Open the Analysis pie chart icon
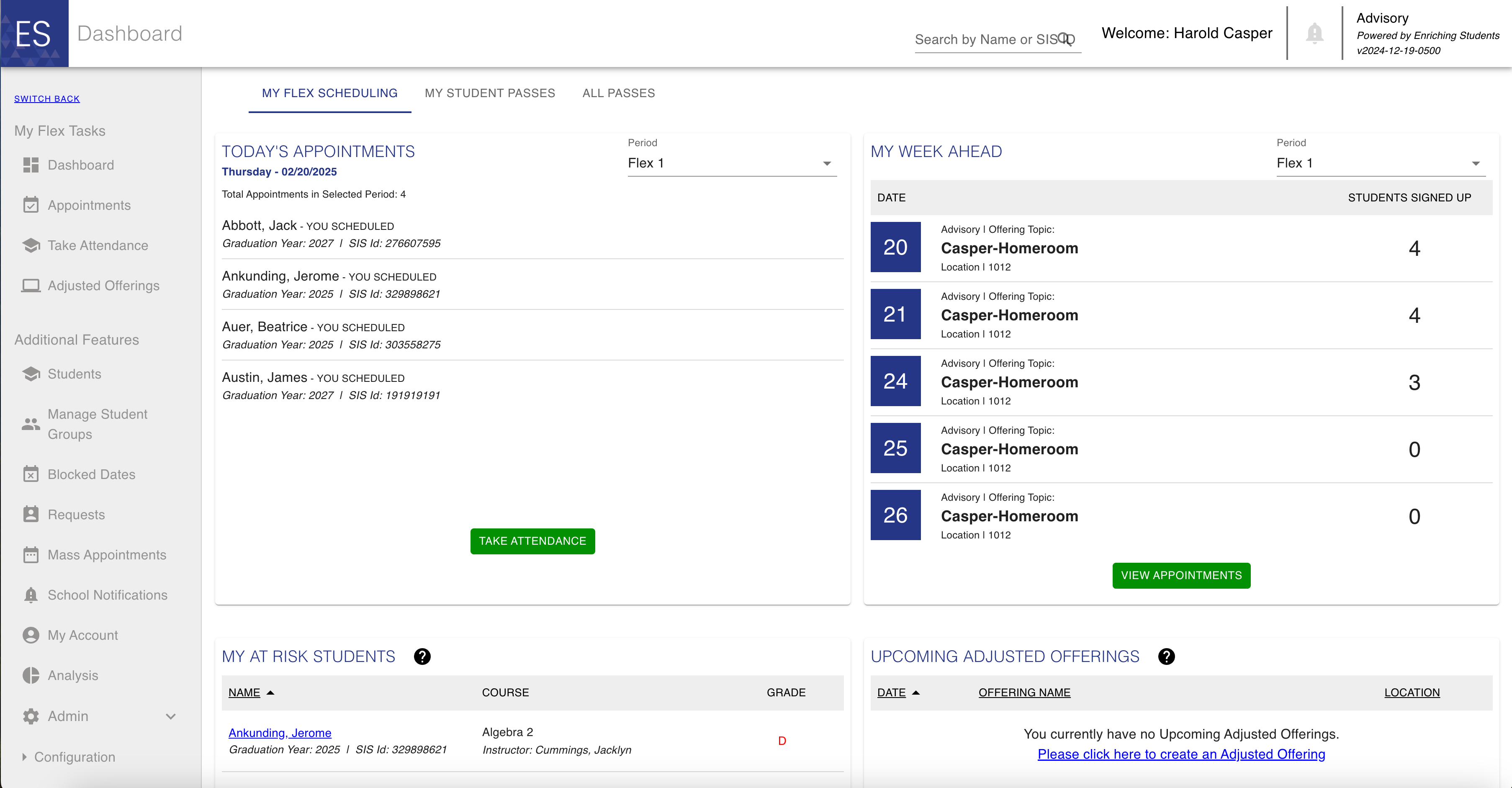Image resolution: width=1512 pixels, height=788 pixels. pyautogui.click(x=31, y=675)
